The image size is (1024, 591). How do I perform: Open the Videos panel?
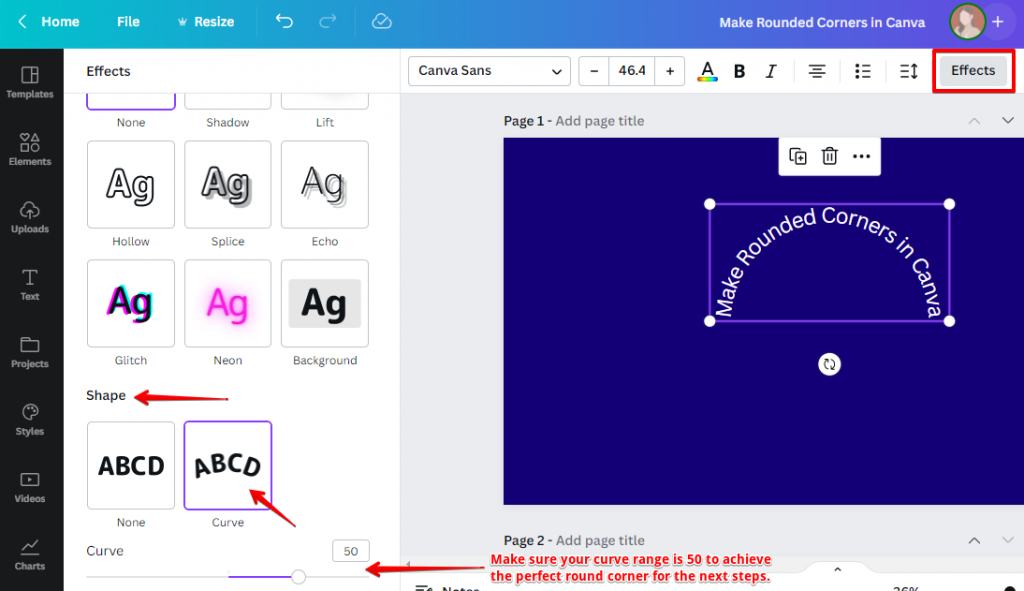(31, 489)
